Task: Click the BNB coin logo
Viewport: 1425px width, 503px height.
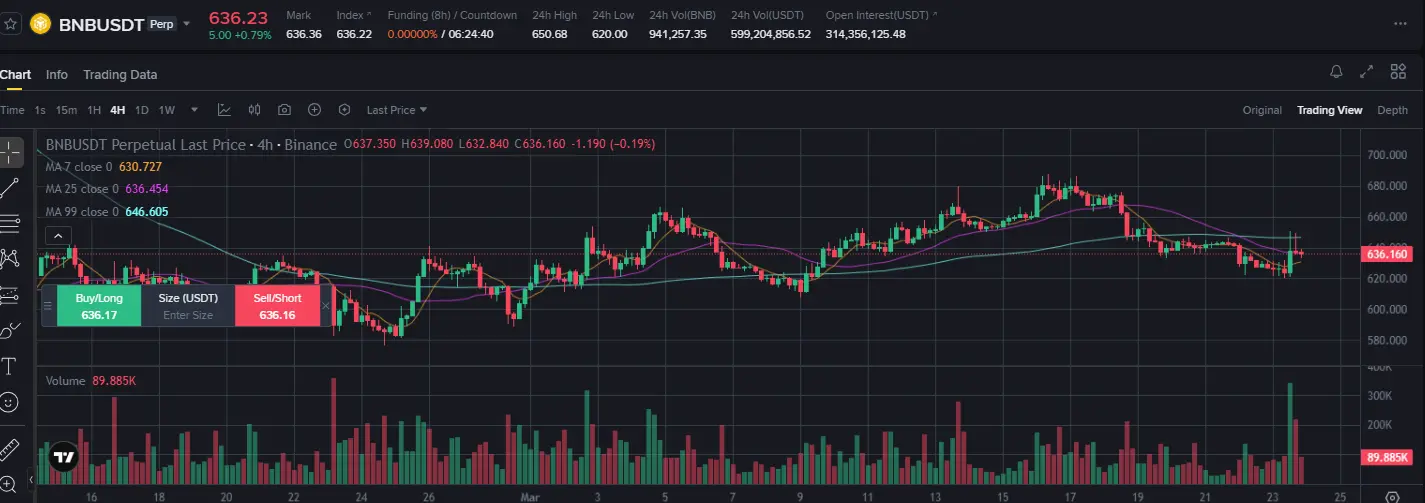Action: [40, 24]
